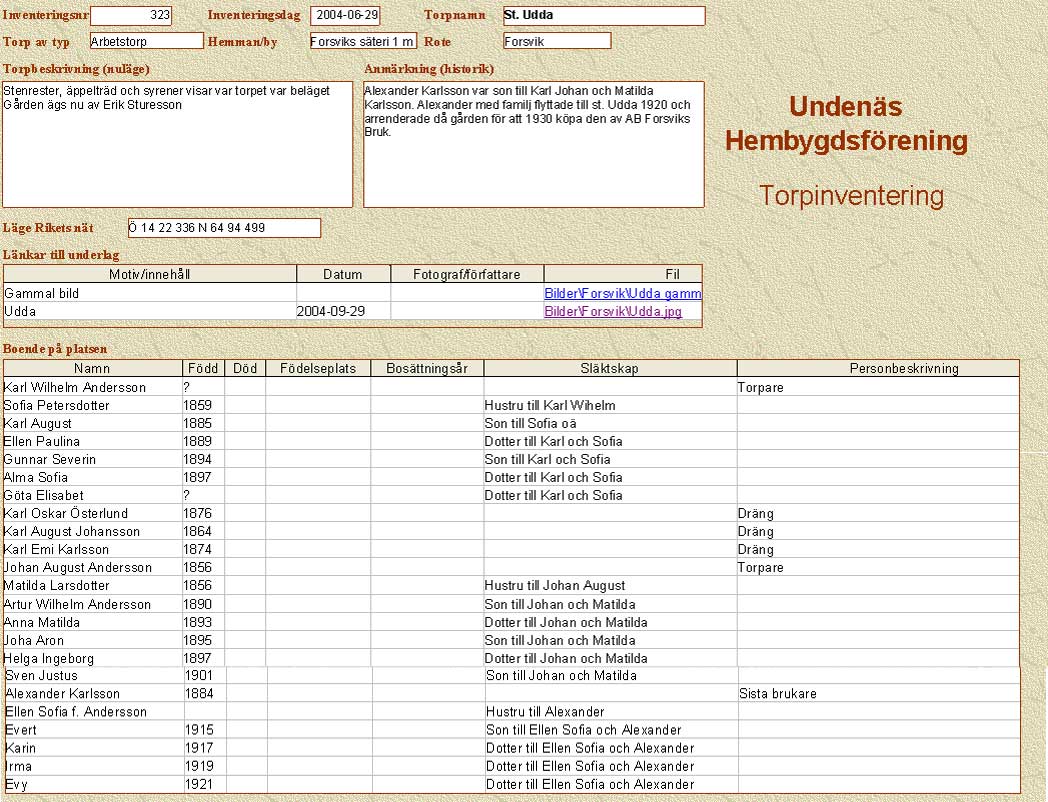Open the Udda gamm image link
This screenshot has height=802, width=1048.
click(622, 294)
